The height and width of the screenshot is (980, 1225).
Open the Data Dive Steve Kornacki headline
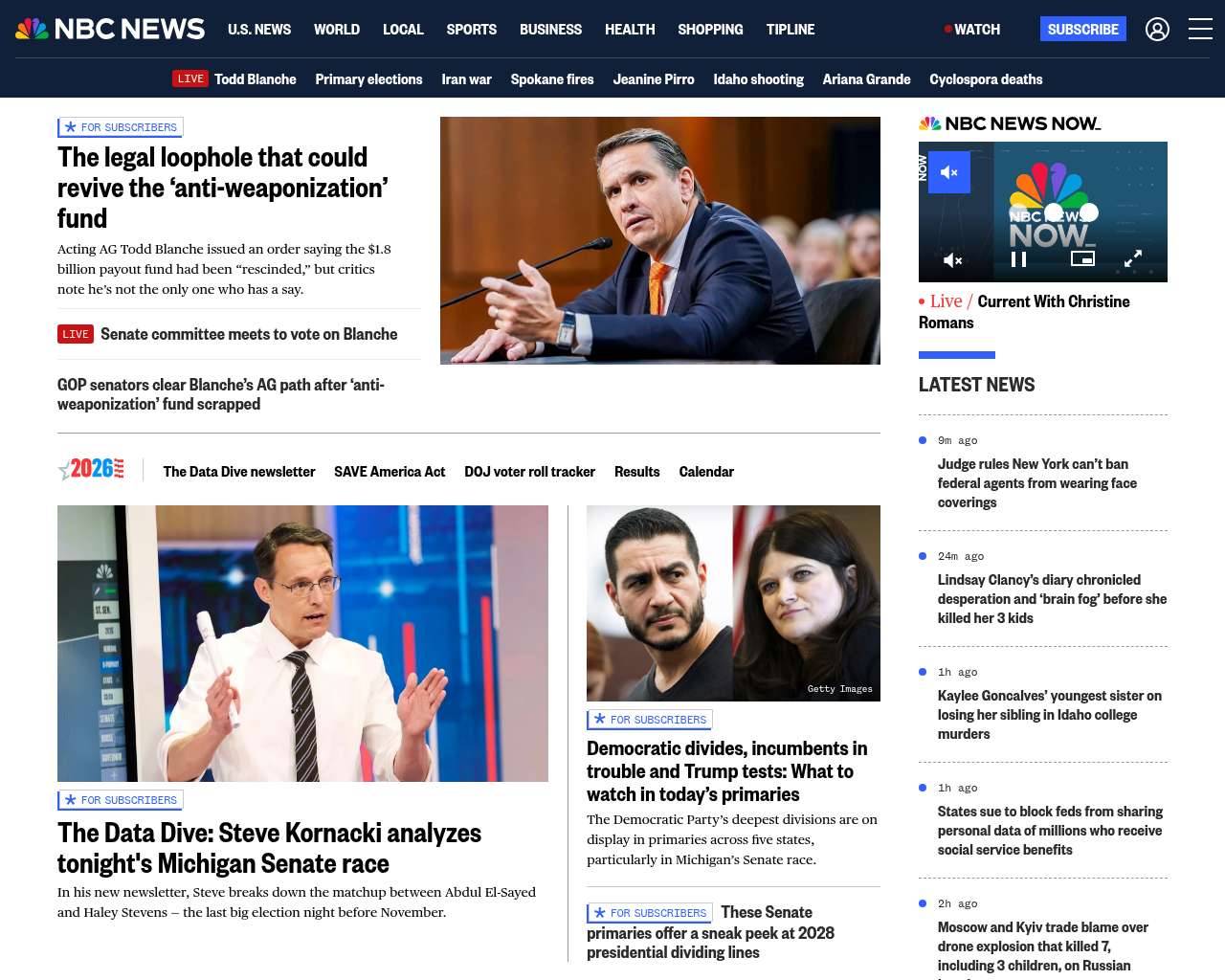pyautogui.click(x=269, y=848)
